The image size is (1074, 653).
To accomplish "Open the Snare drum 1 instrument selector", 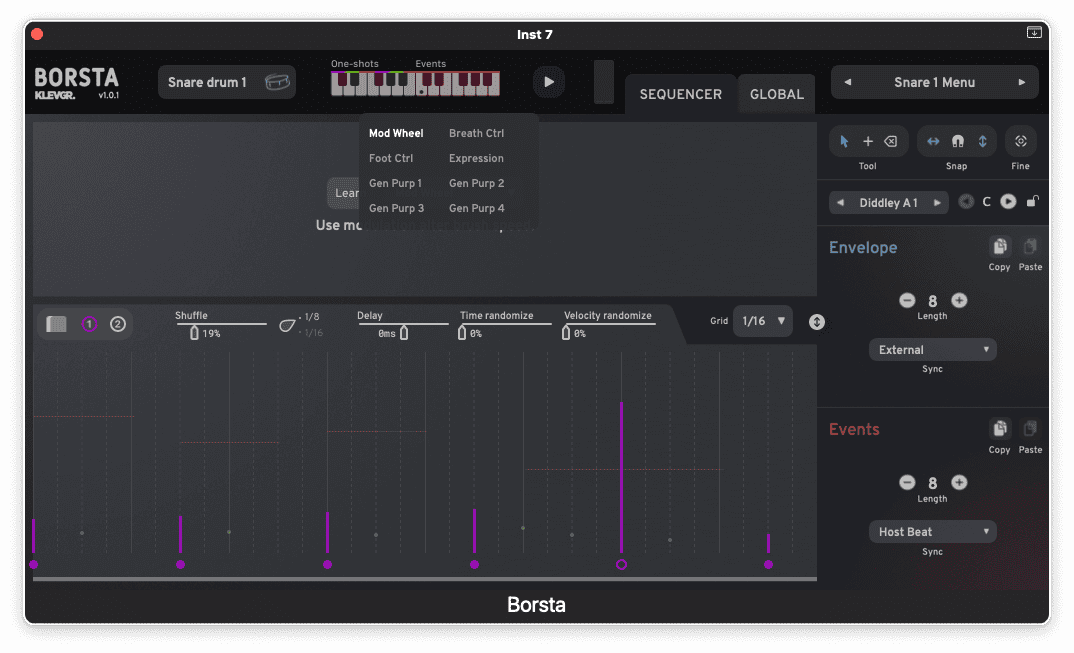I will [x=227, y=82].
